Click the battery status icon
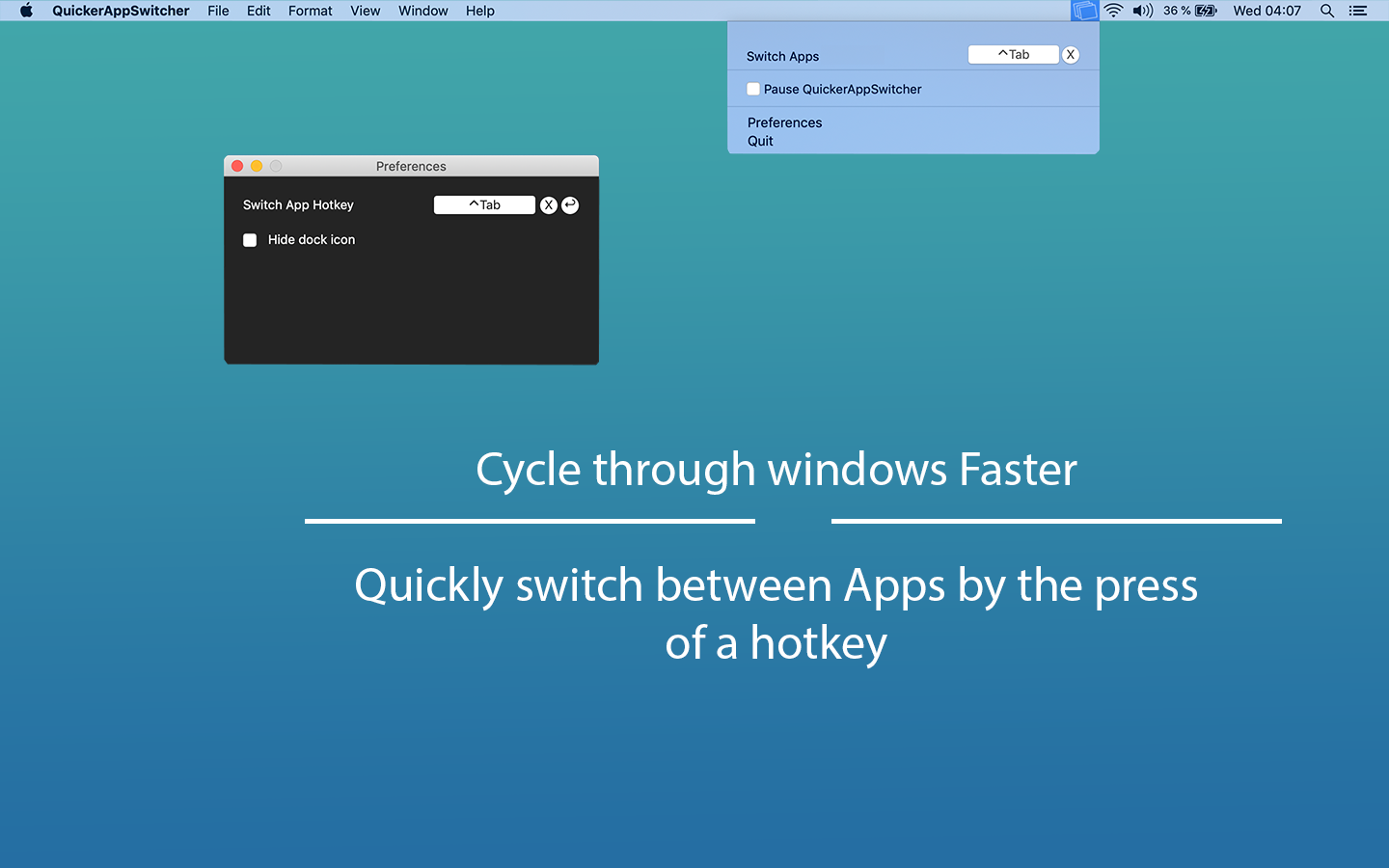The width and height of the screenshot is (1389, 868). pos(1202,11)
